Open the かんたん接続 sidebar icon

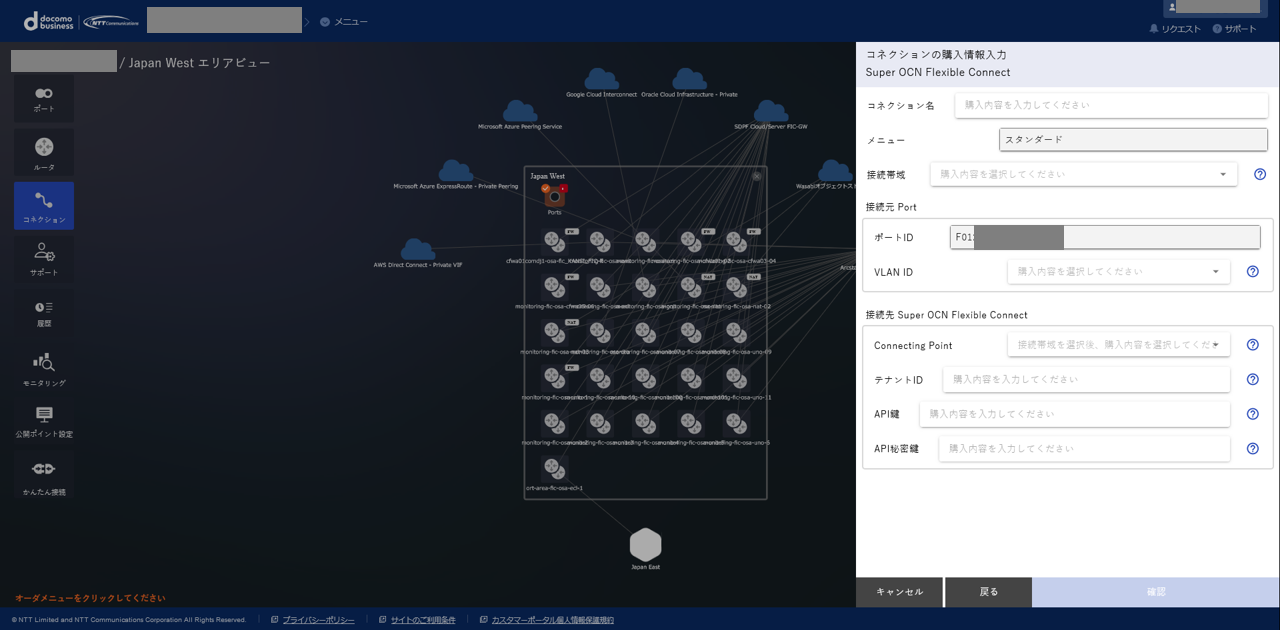click(44, 475)
